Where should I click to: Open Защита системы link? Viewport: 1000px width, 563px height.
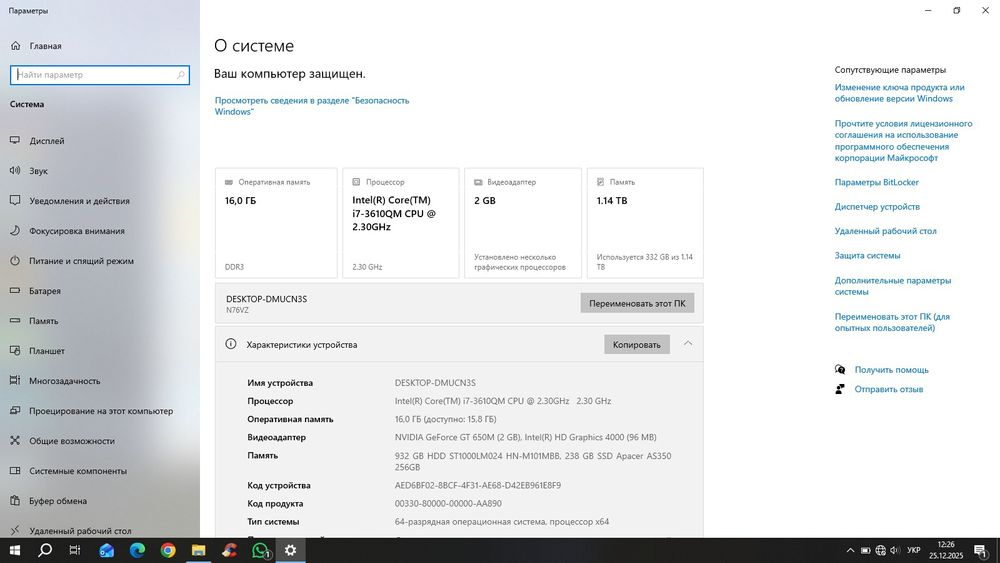point(867,255)
